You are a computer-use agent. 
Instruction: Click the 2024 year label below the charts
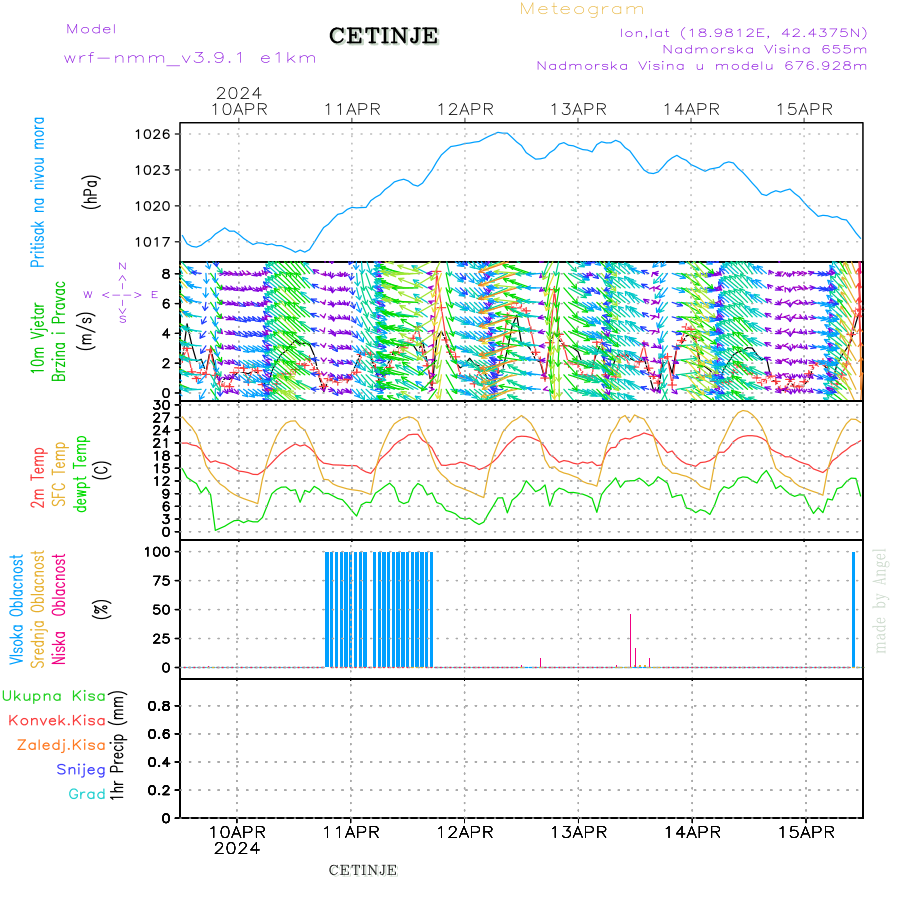pos(237,848)
